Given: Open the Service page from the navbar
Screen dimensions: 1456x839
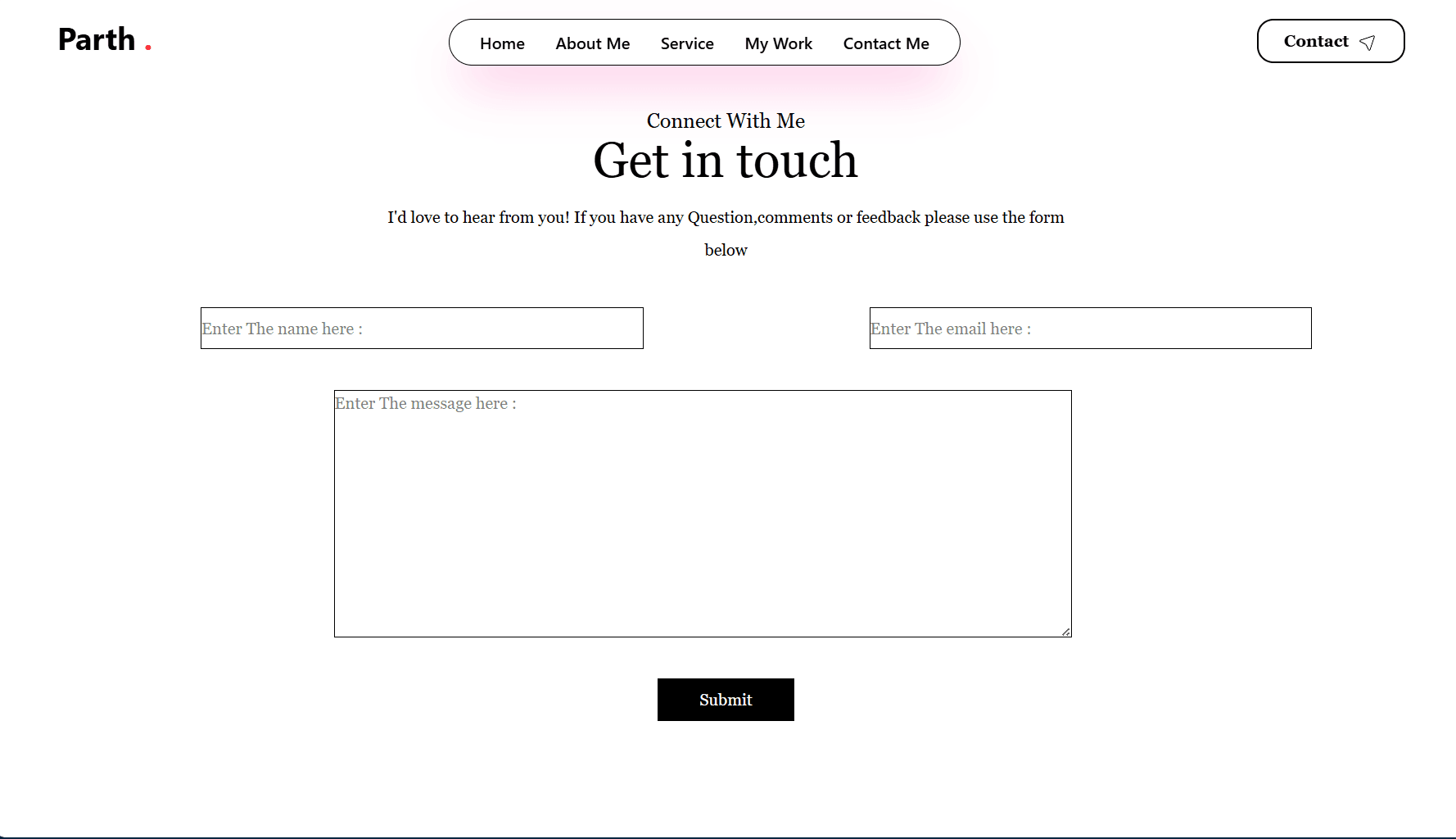Looking at the screenshot, I should [687, 43].
